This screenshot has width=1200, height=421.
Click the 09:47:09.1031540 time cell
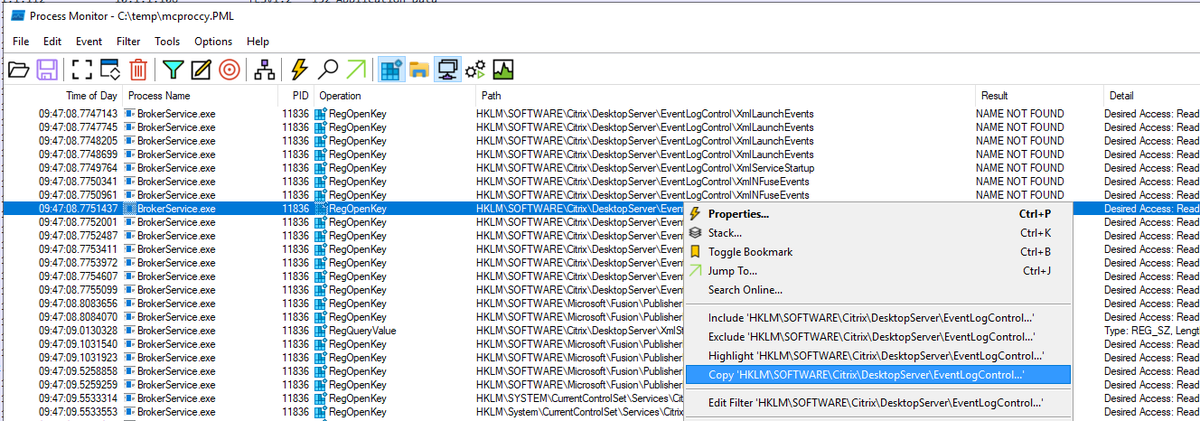(x=78, y=344)
